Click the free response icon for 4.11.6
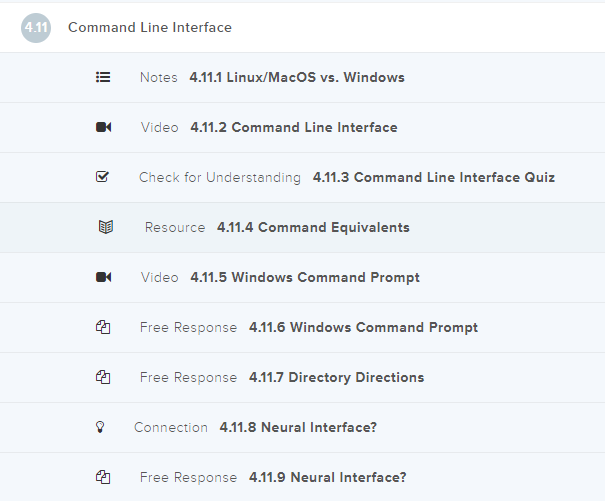The image size is (605, 501). click(103, 327)
